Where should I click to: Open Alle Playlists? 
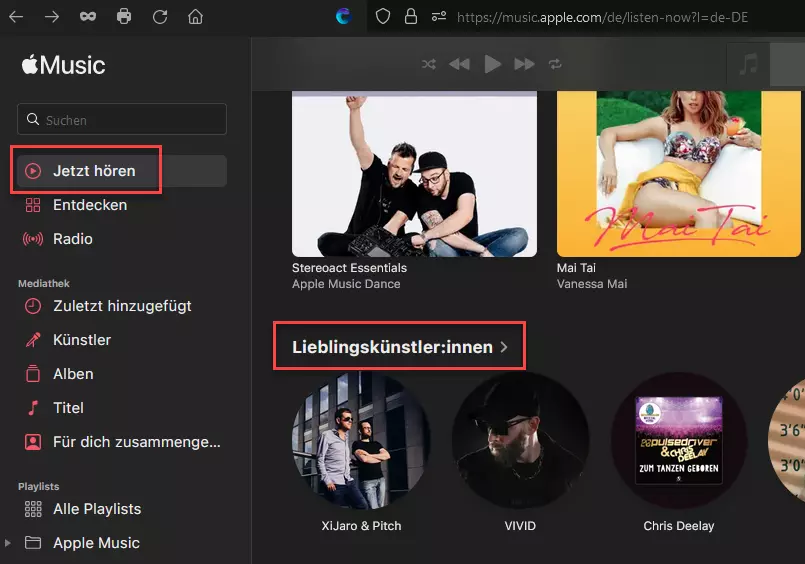(122, 509)
